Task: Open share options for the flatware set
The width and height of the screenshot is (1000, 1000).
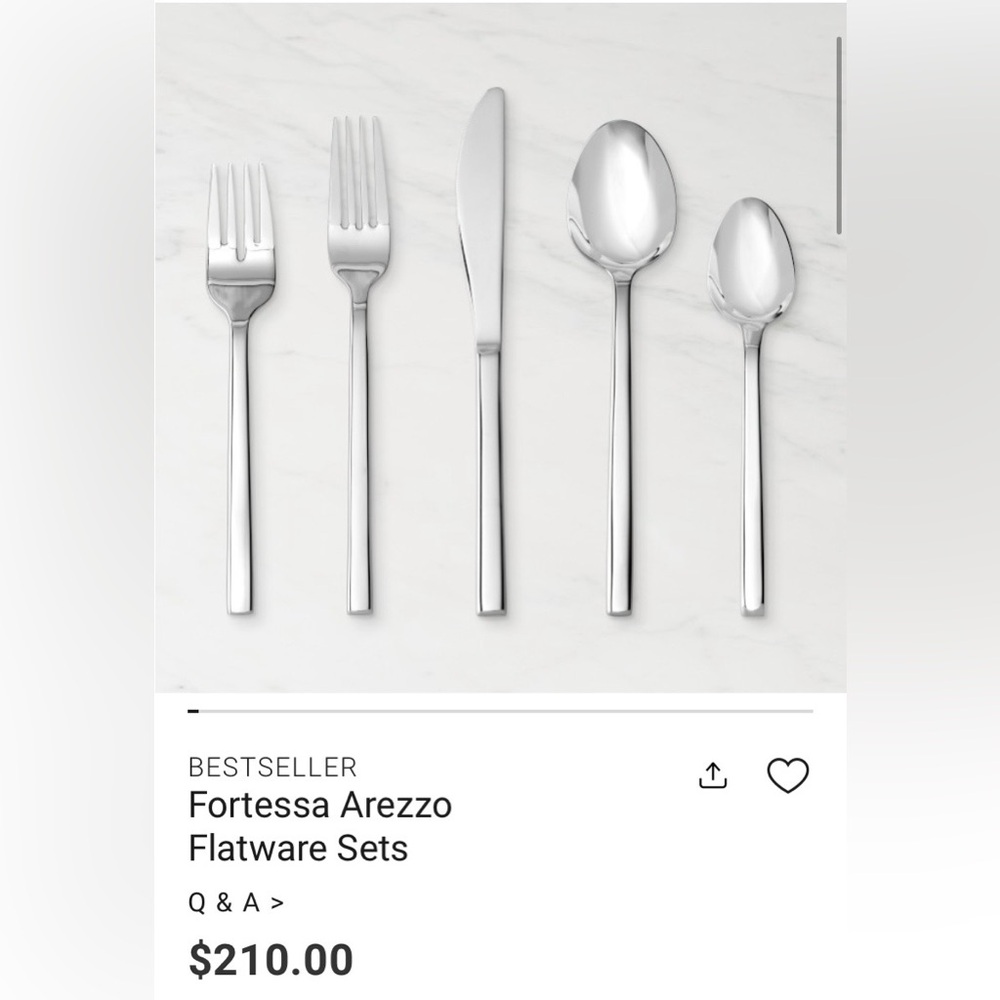Action: pyautogui.click(x=714, y=774)
